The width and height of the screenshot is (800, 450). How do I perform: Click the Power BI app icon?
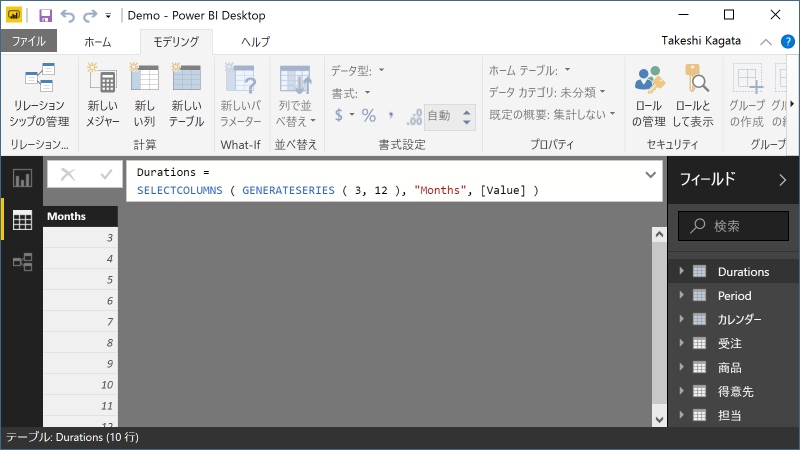14,15
